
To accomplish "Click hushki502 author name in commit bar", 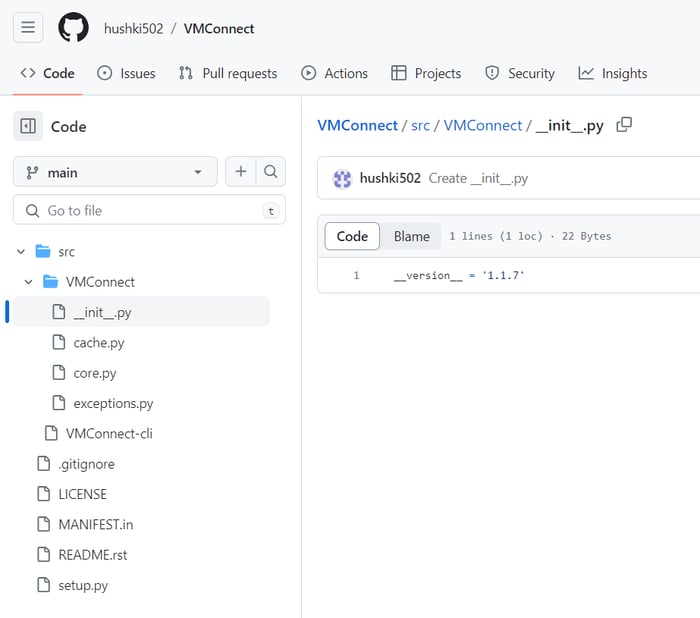I will 390,178.
